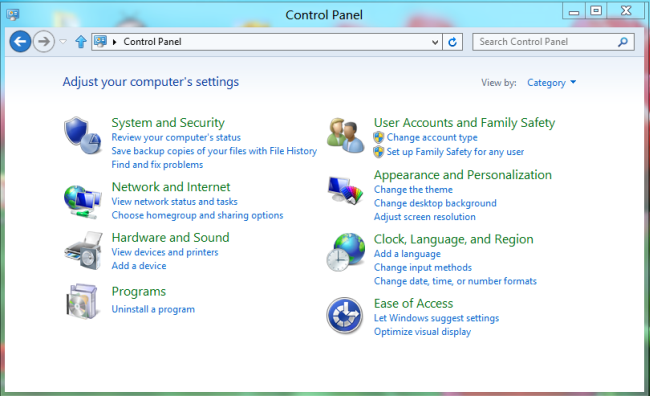Open Clock, Language, and Region category
This screenshot has height=396, width=650.
454,239
